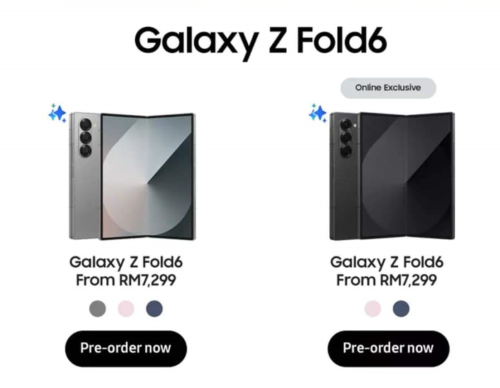Select the gray color swatch
The image size is (500, 388).
point(98,308)
